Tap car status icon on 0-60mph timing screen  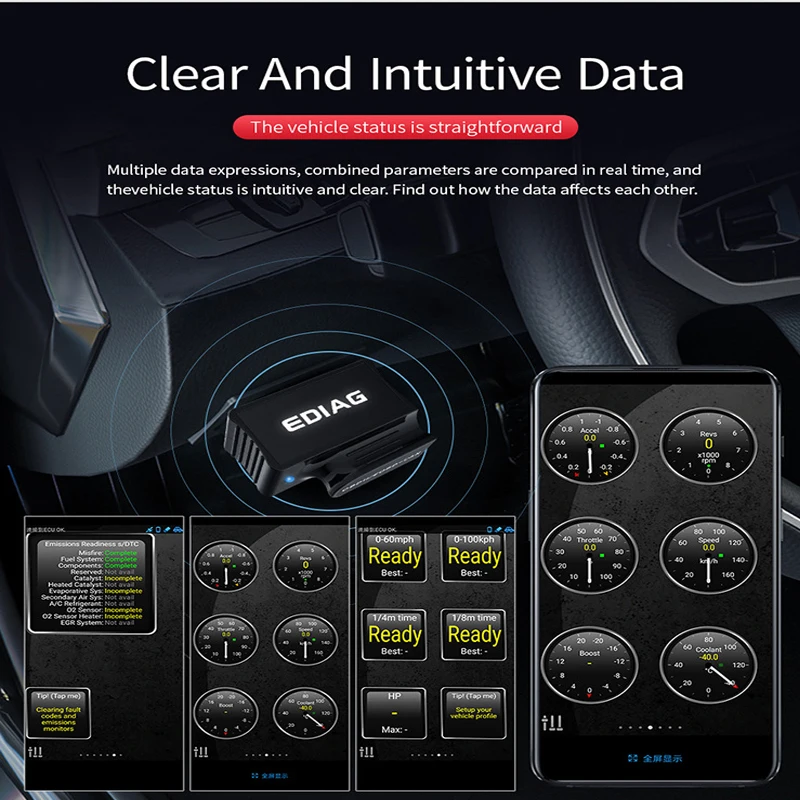509,530
